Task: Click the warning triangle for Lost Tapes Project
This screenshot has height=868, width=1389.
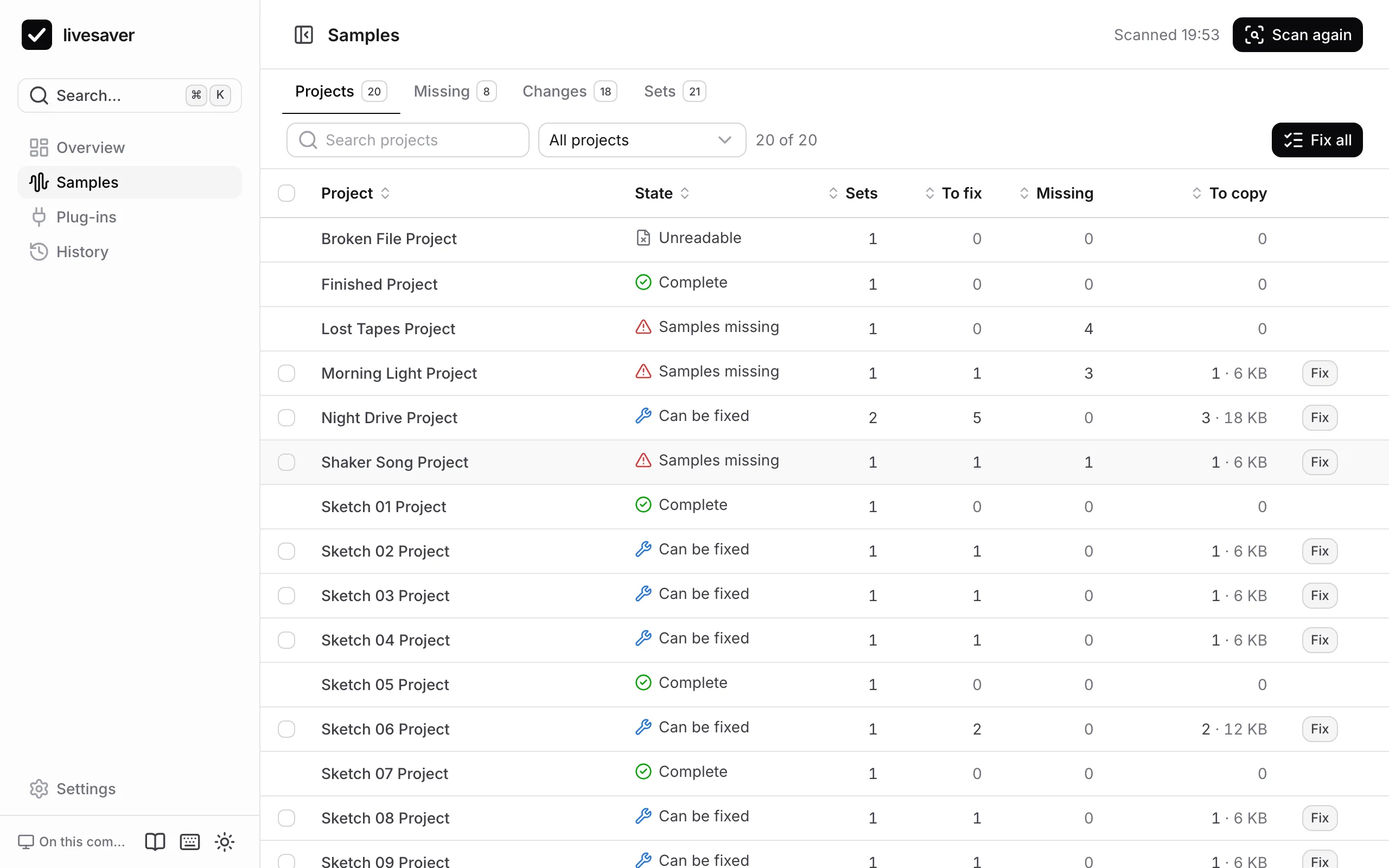Action: [x=643, y=327]
